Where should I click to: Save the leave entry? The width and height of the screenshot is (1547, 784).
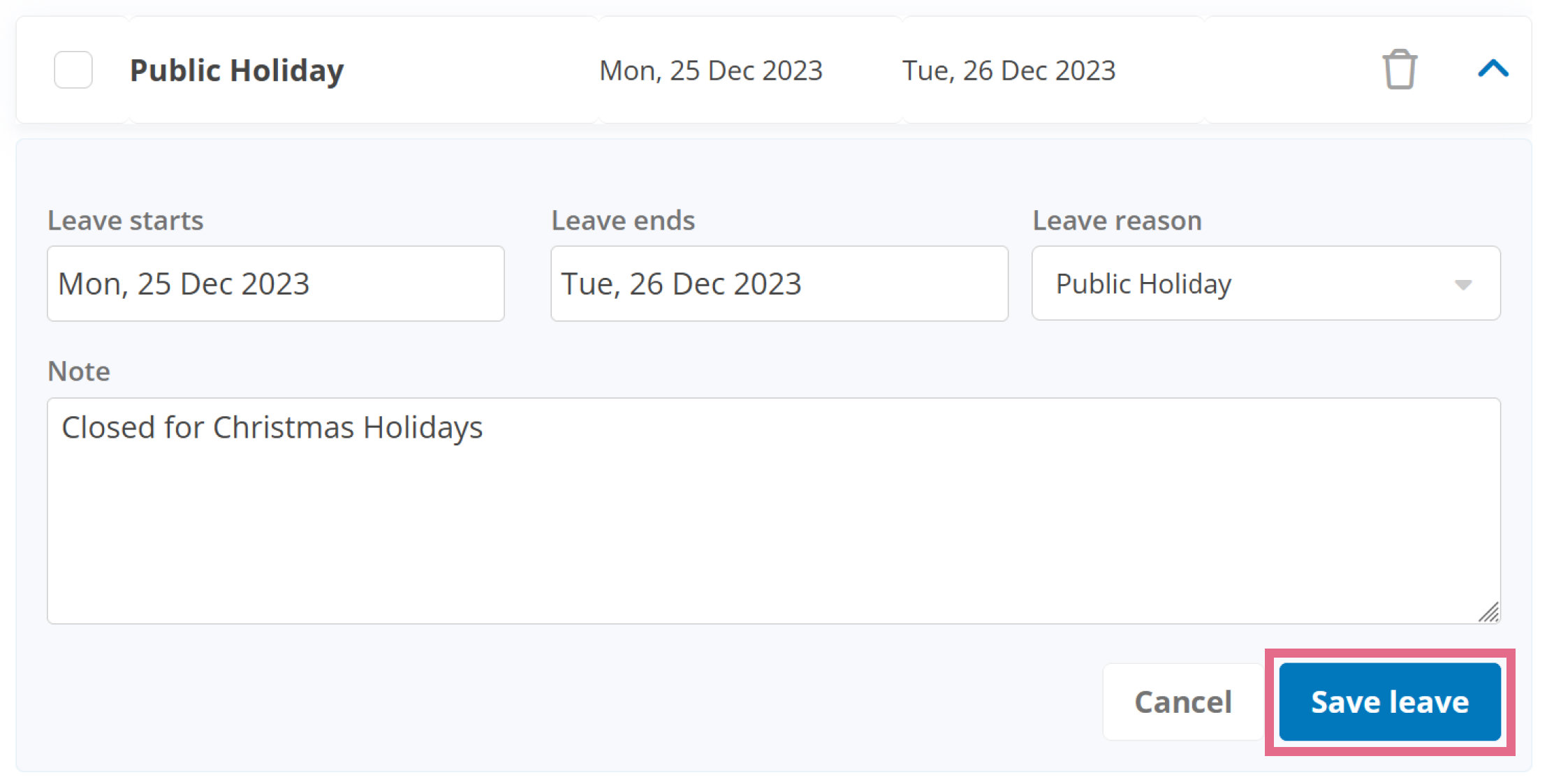point(1390,702)
